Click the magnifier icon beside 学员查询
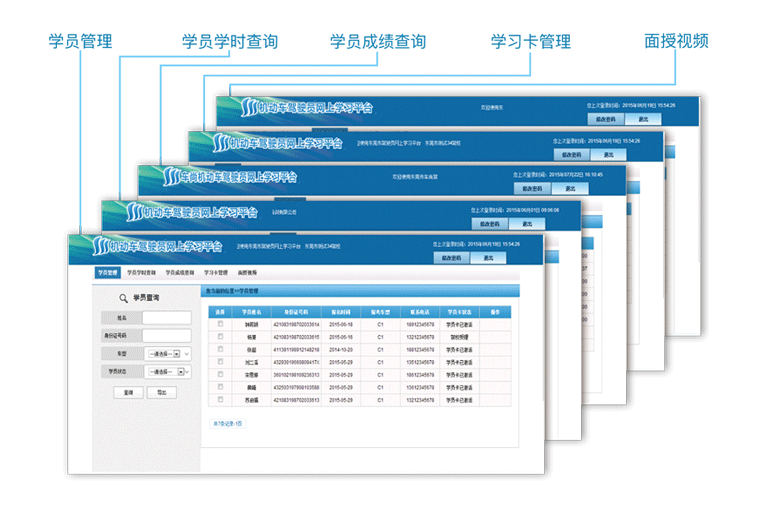760x516 pixels. (122, 298)
